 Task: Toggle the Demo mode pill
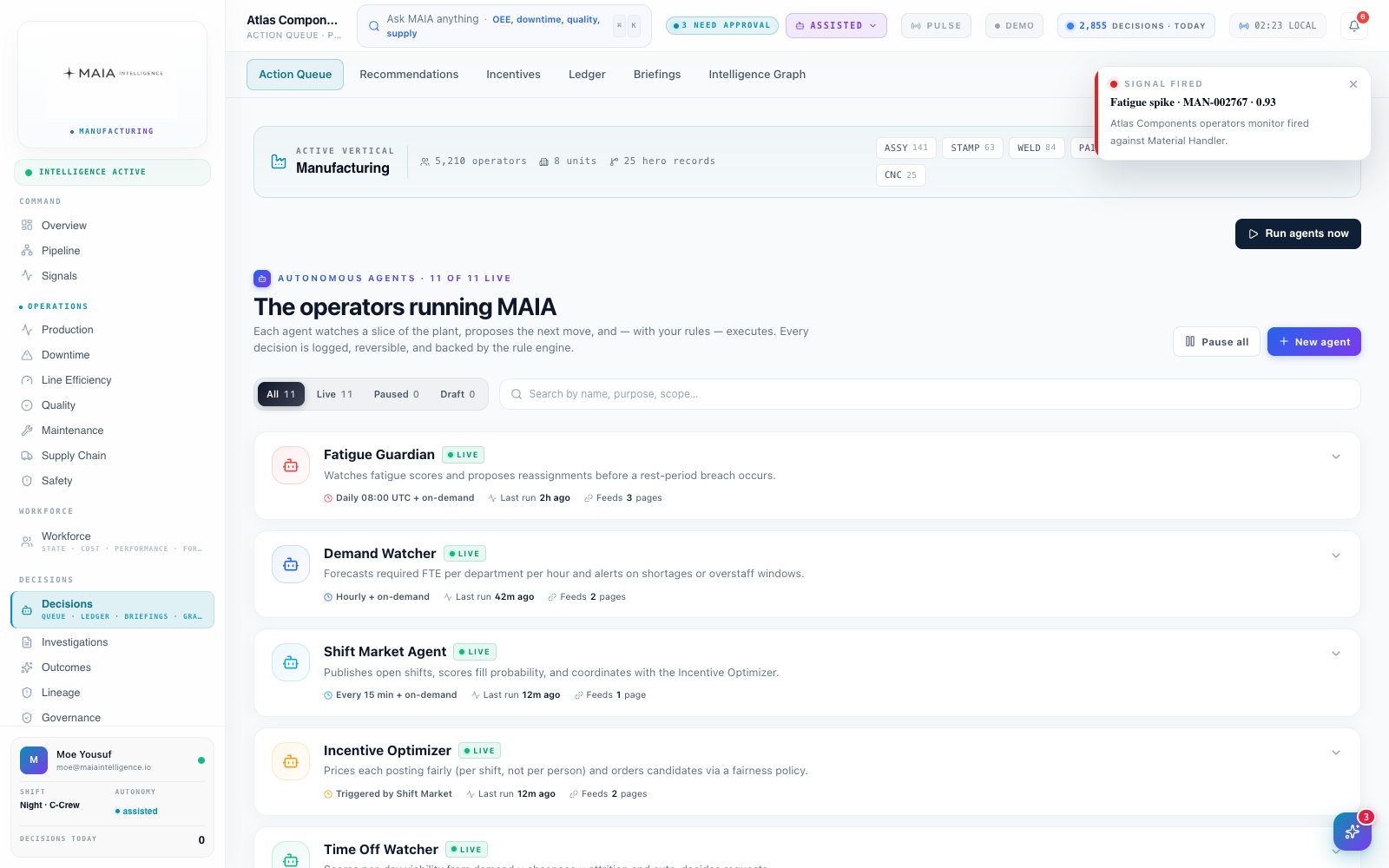pos(1014,26)
